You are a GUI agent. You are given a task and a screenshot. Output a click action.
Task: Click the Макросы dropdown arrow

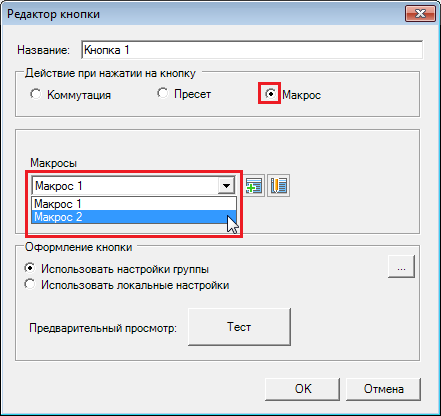click(226, 186)
